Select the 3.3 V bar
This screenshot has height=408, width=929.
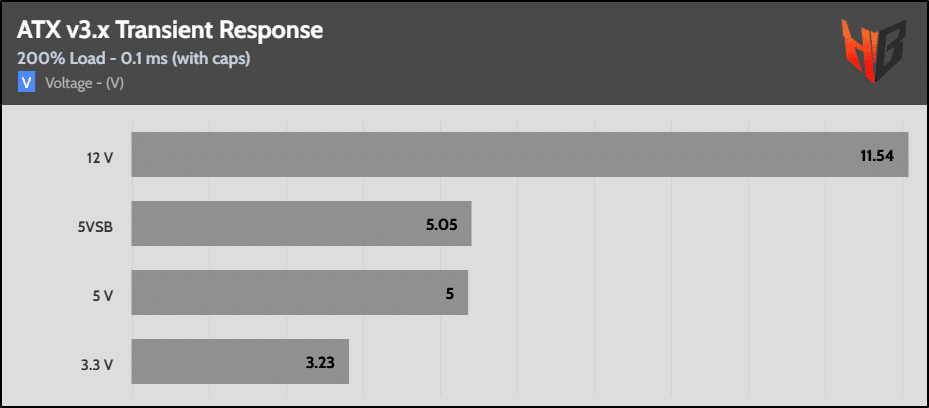pos(240,361)
